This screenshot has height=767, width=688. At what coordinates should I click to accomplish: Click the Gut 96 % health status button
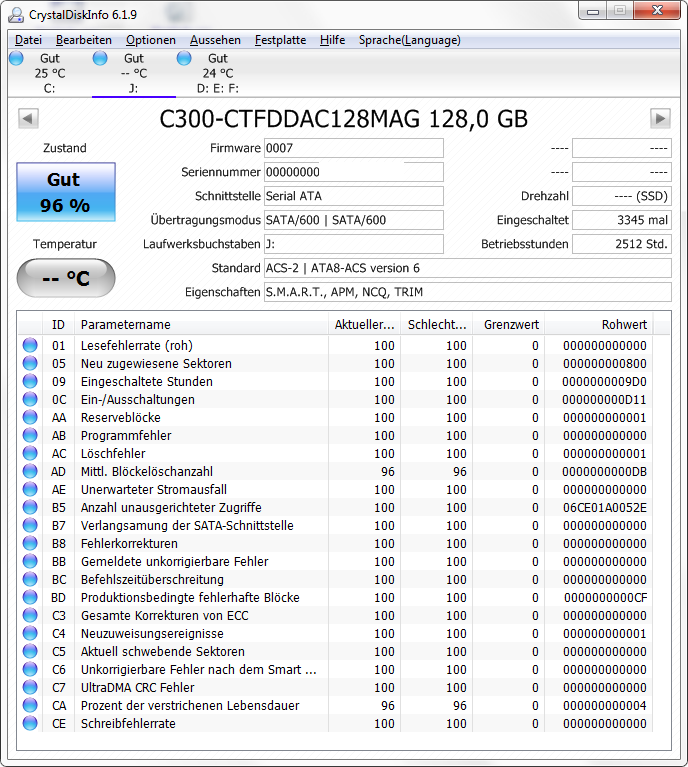(x=66, y=192)
